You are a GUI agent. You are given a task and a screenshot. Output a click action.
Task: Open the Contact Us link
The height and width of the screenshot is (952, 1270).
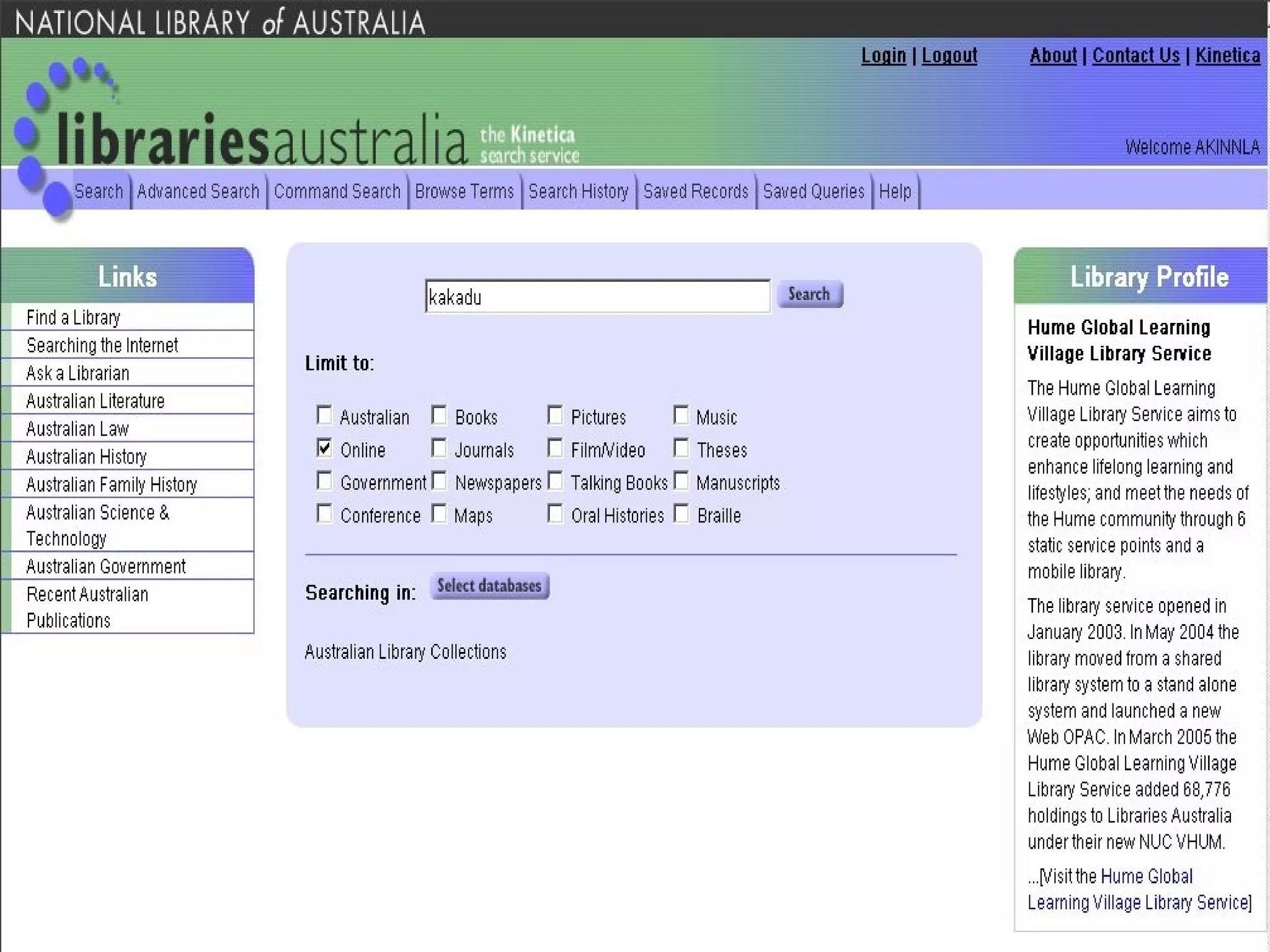tap(1135, 56)
